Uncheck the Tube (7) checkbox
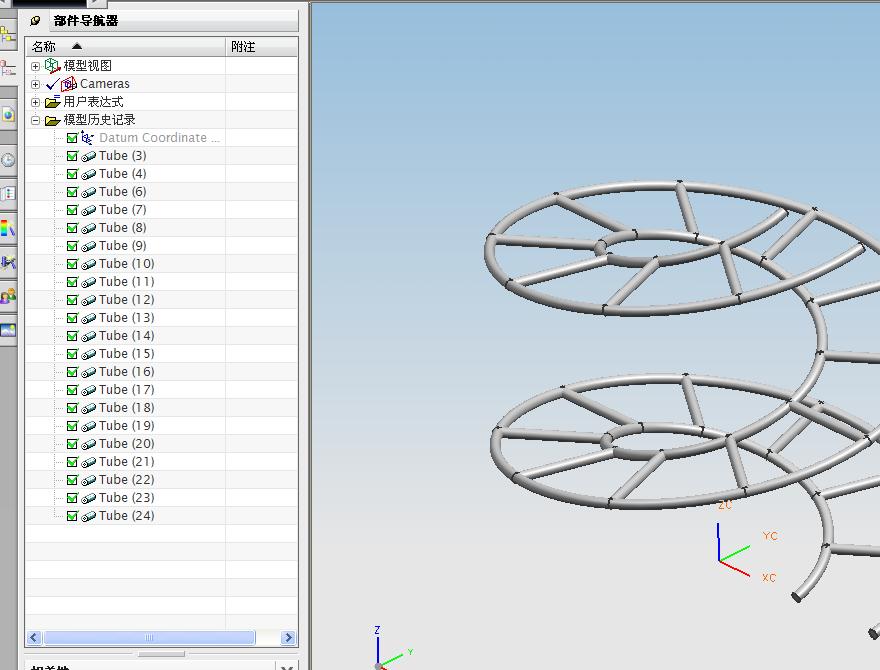Image resolution: width=880 pixels, height=670 pixels. [72, 210]
